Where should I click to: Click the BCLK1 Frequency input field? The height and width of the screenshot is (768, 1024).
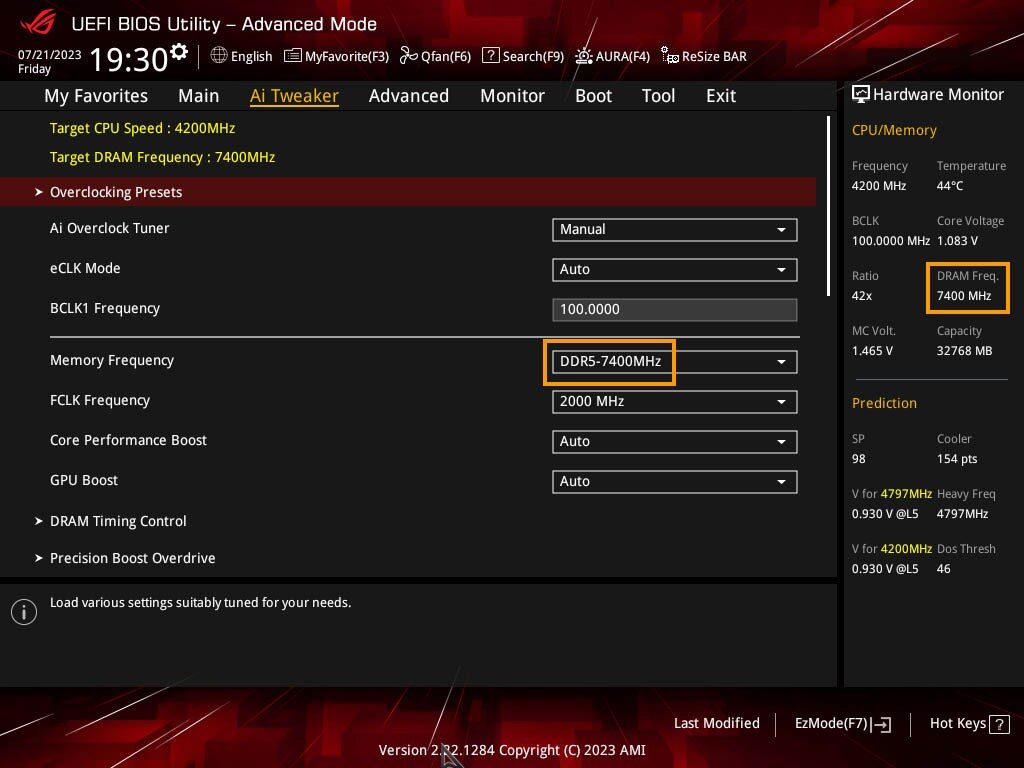pos(675,310)
